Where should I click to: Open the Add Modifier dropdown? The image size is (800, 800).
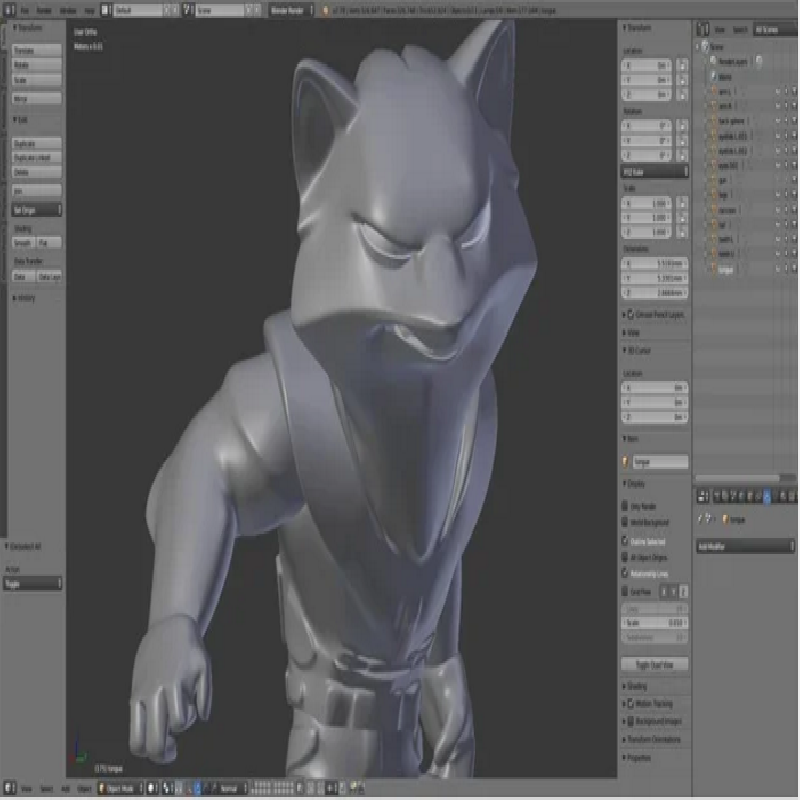tap(744, 547)
